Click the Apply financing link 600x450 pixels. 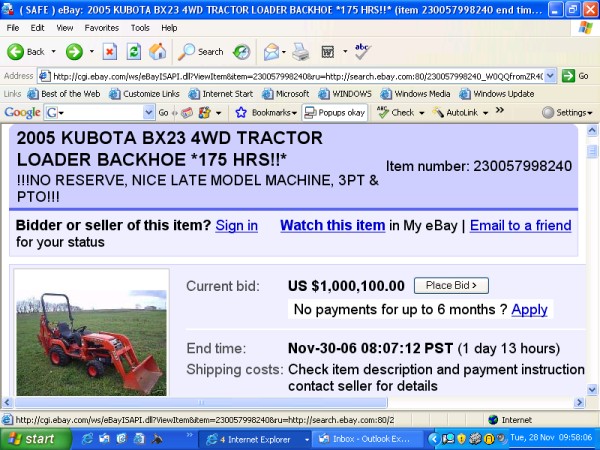pos(529,310)
